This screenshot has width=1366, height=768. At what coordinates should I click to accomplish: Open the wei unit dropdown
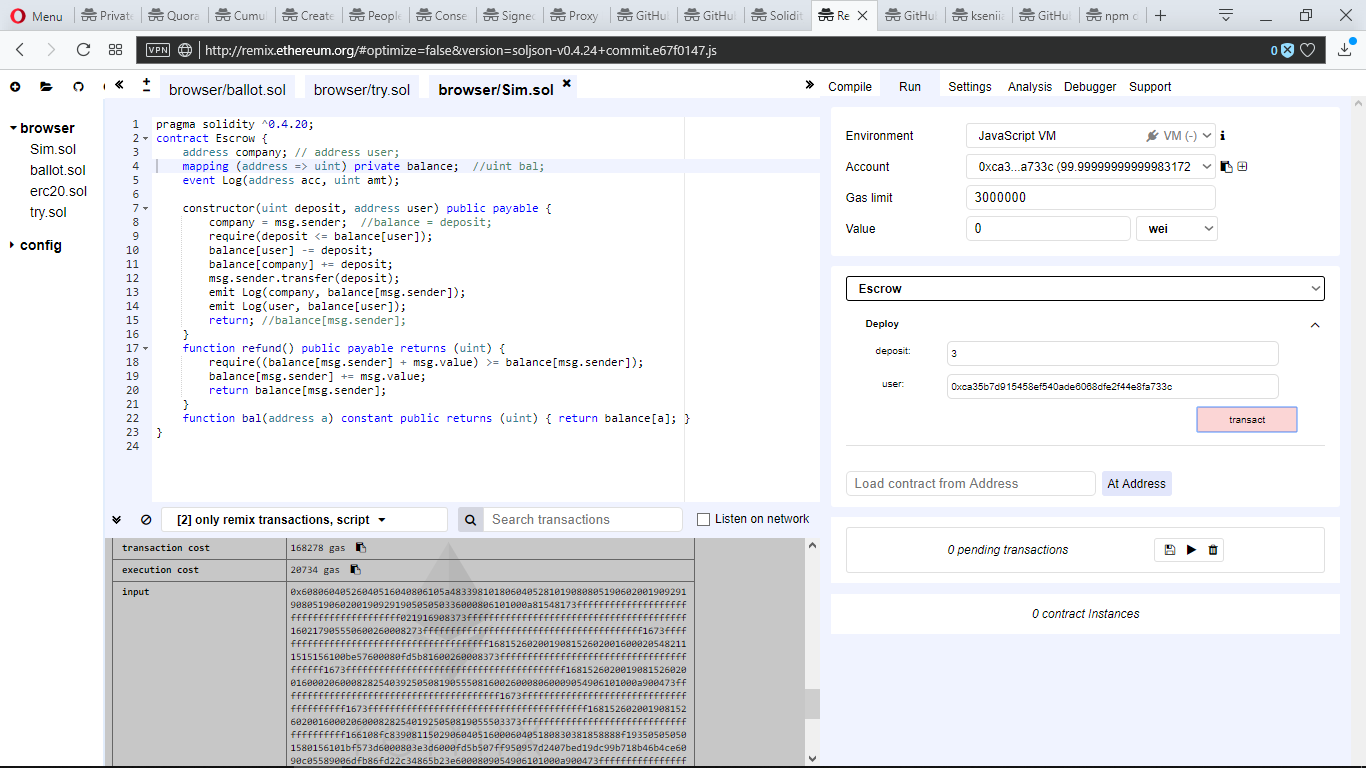pyautogui.click(x=1176, y=229)
